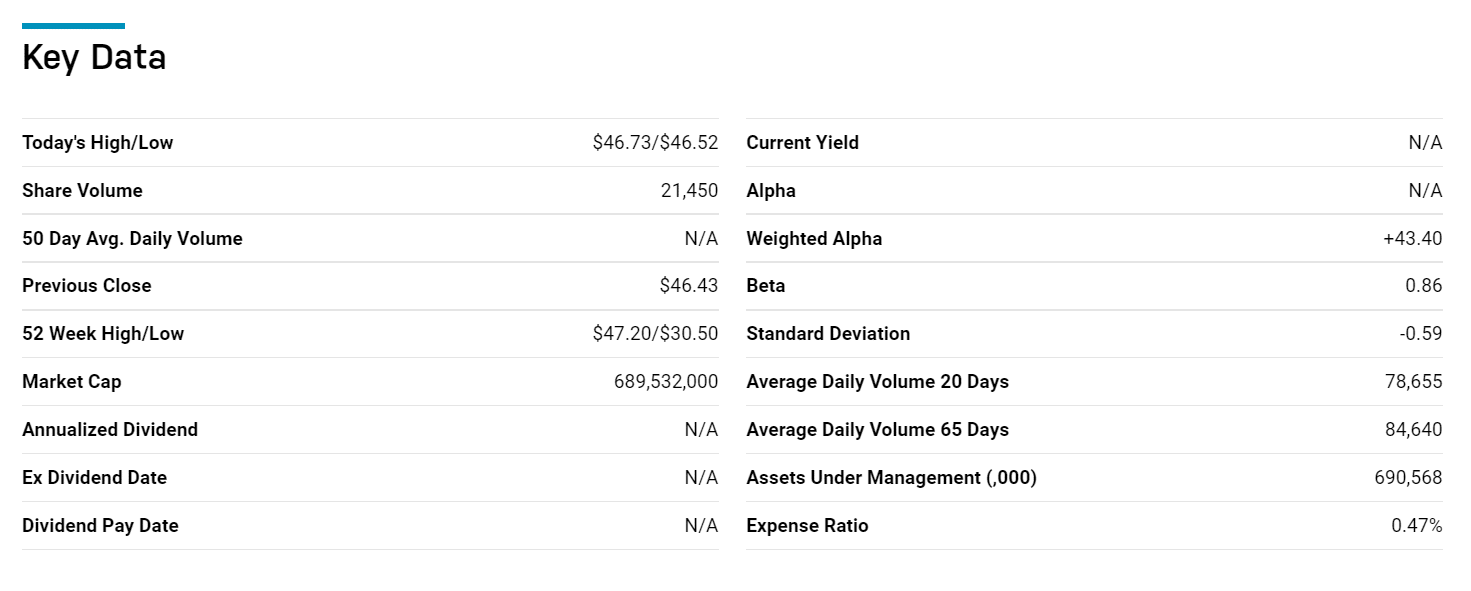This screenshot has width=1471, height=591.
Task: Select the Dividend Pay Date label
Action: click(x=100, y=526)
